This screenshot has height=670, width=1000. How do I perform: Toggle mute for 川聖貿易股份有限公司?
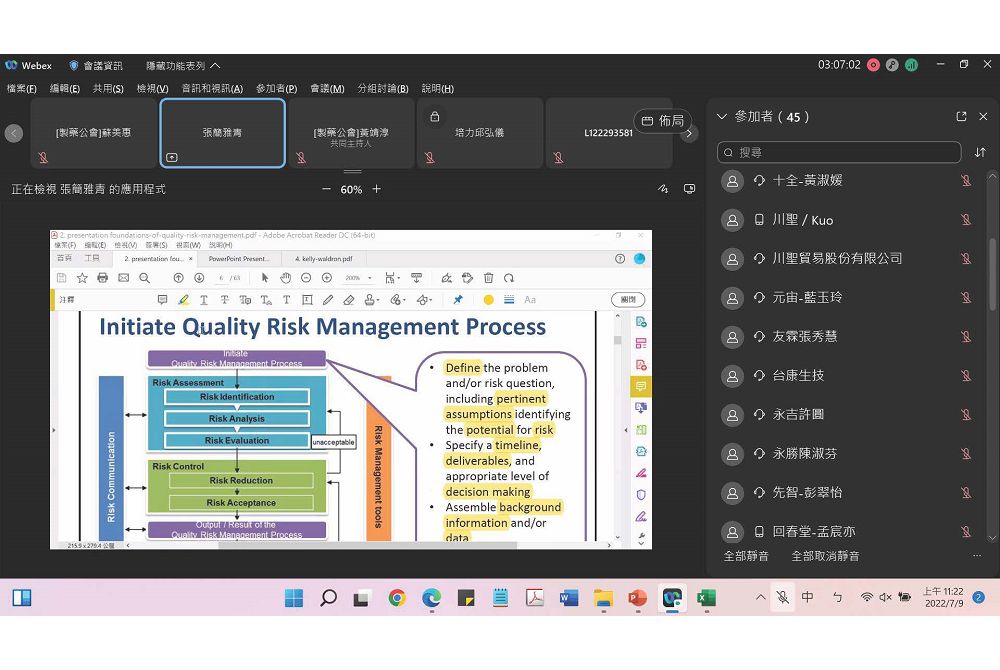coord(966,259)
